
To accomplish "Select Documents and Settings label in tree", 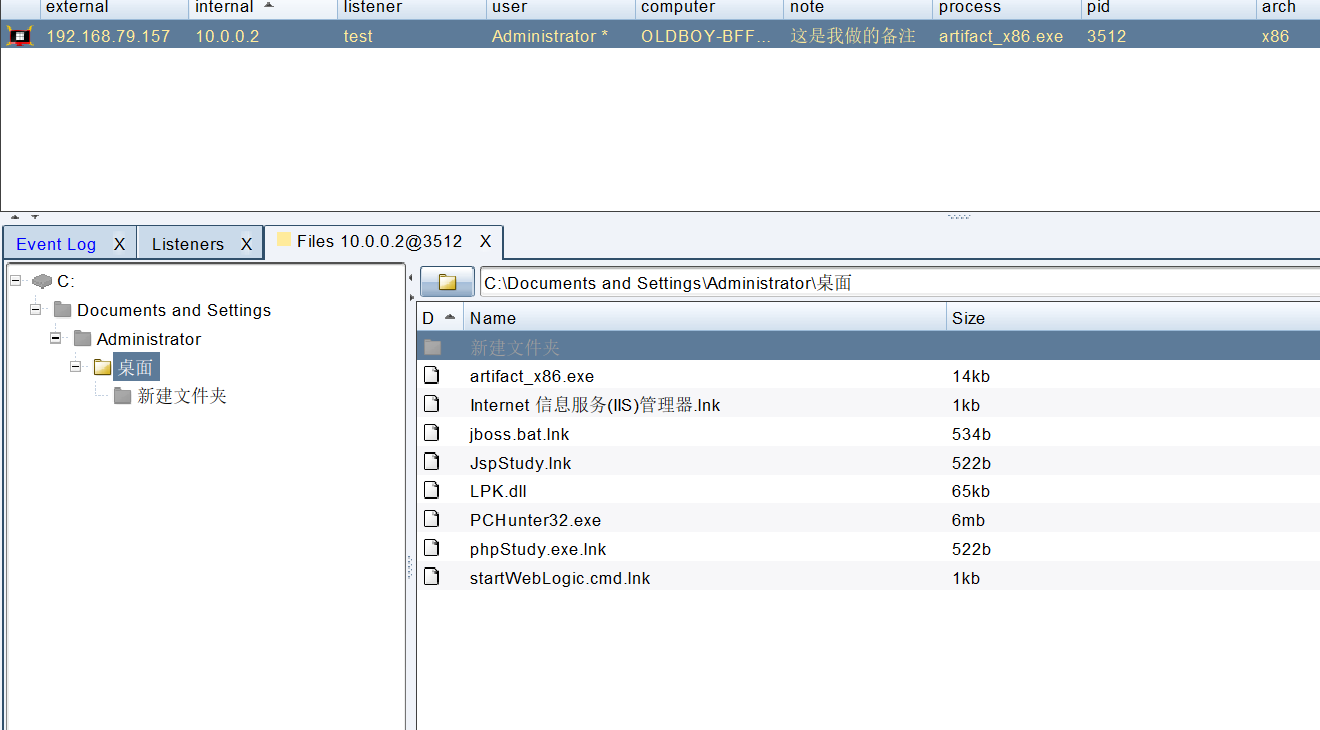I will click(x=174, y=310).
